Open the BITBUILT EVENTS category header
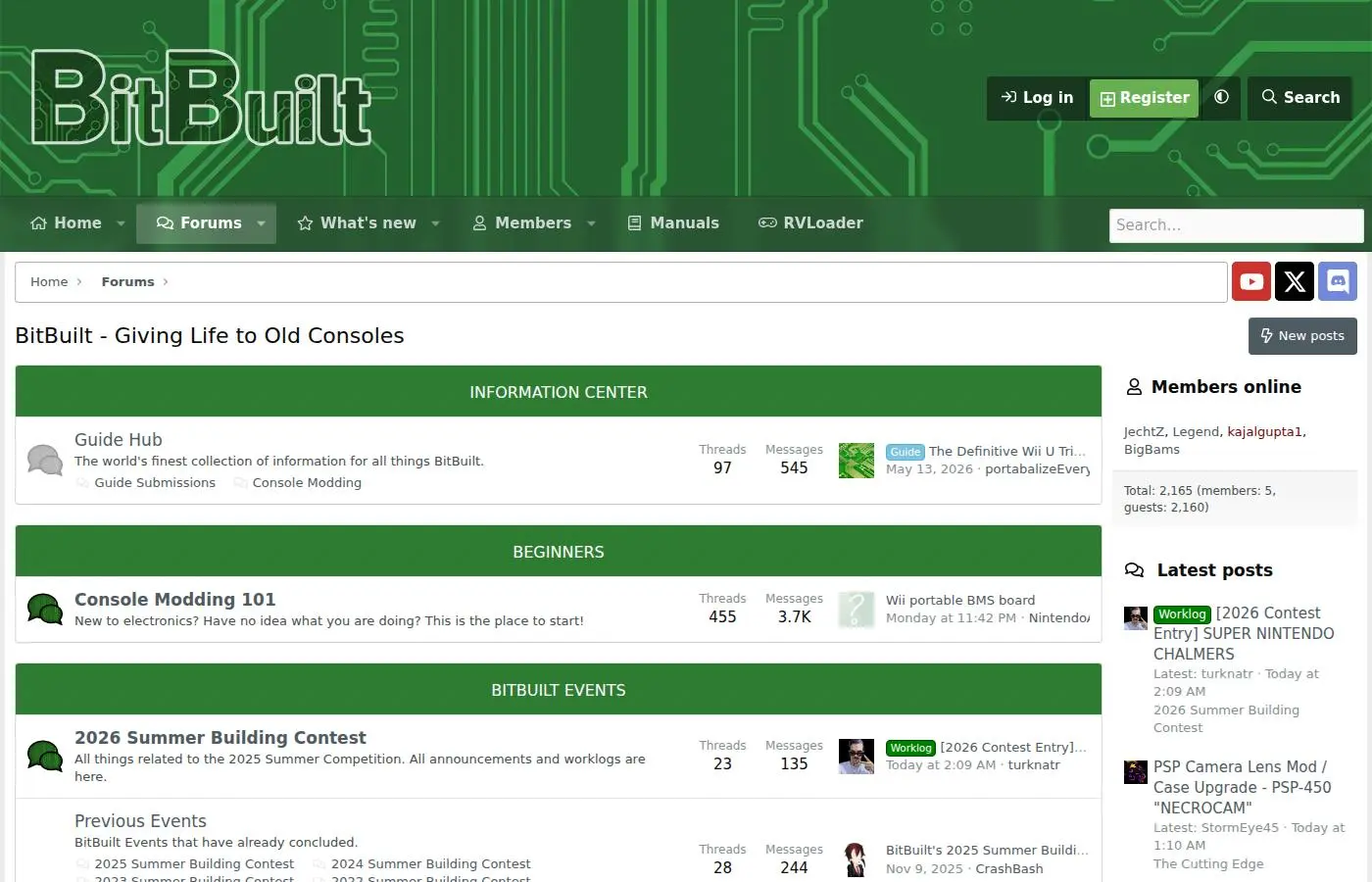1372x882 pixels. 559,690
